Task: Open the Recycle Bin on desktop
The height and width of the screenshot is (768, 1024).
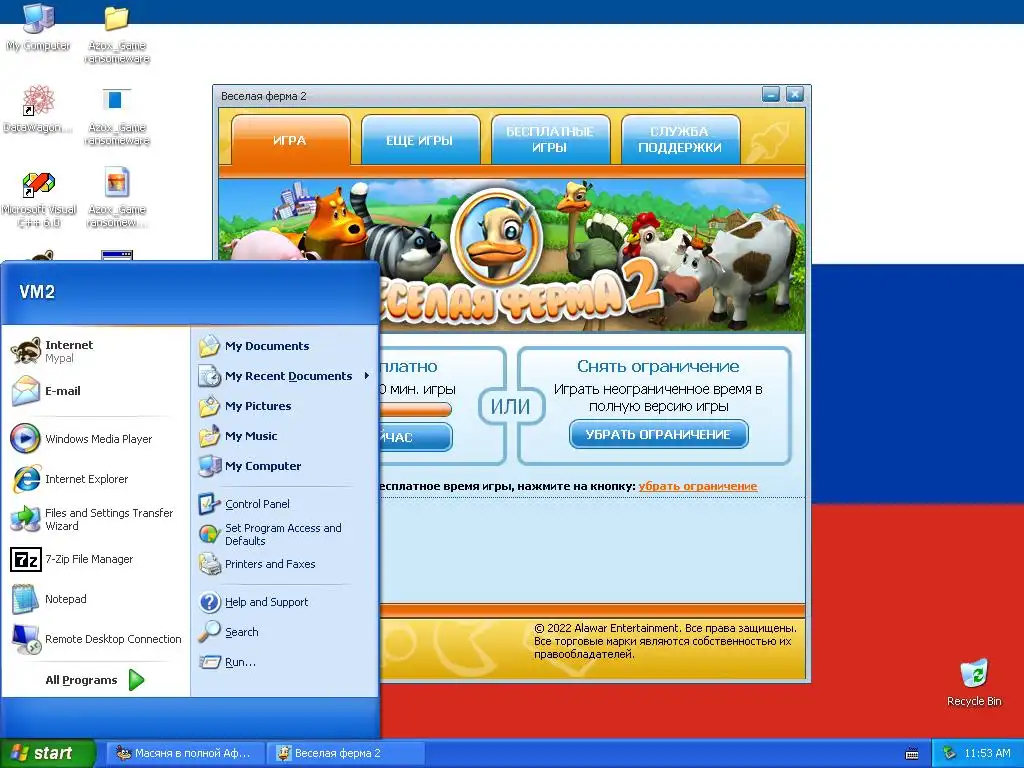Action: pyautogui.click(x=974, y=682)
